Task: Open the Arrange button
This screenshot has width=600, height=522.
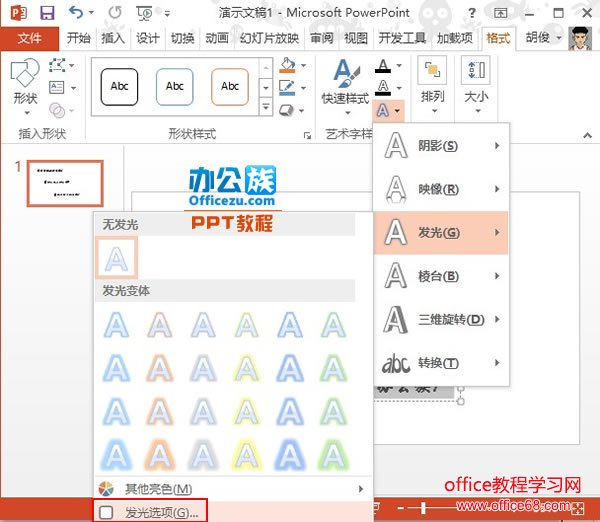Action: point(432,85)
